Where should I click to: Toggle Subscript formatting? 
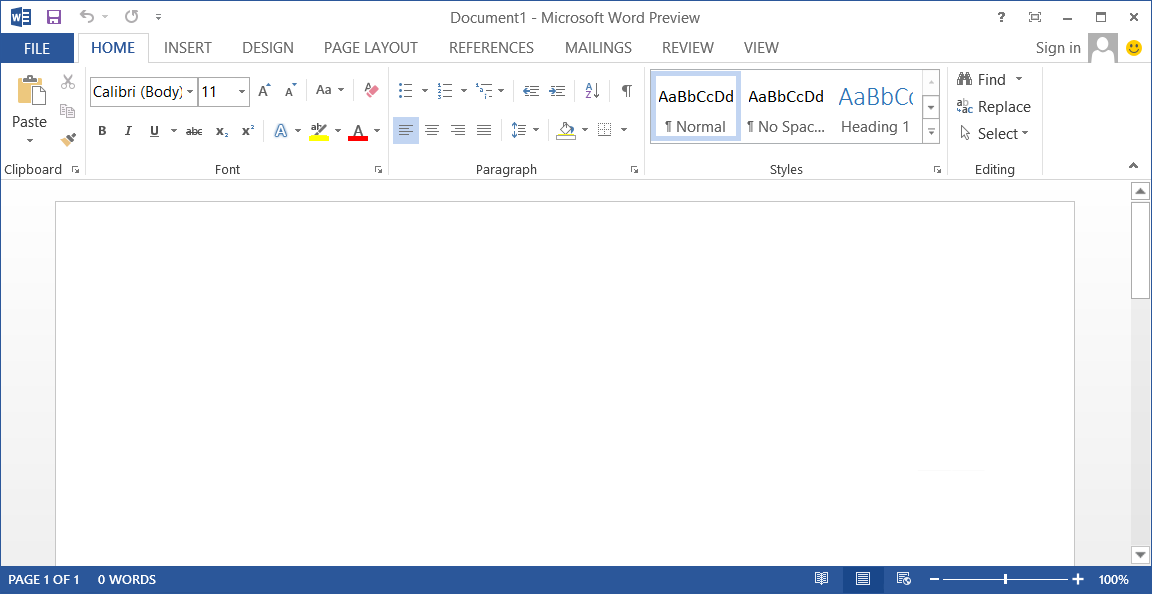pyautogui.click(x=221, y=131)
